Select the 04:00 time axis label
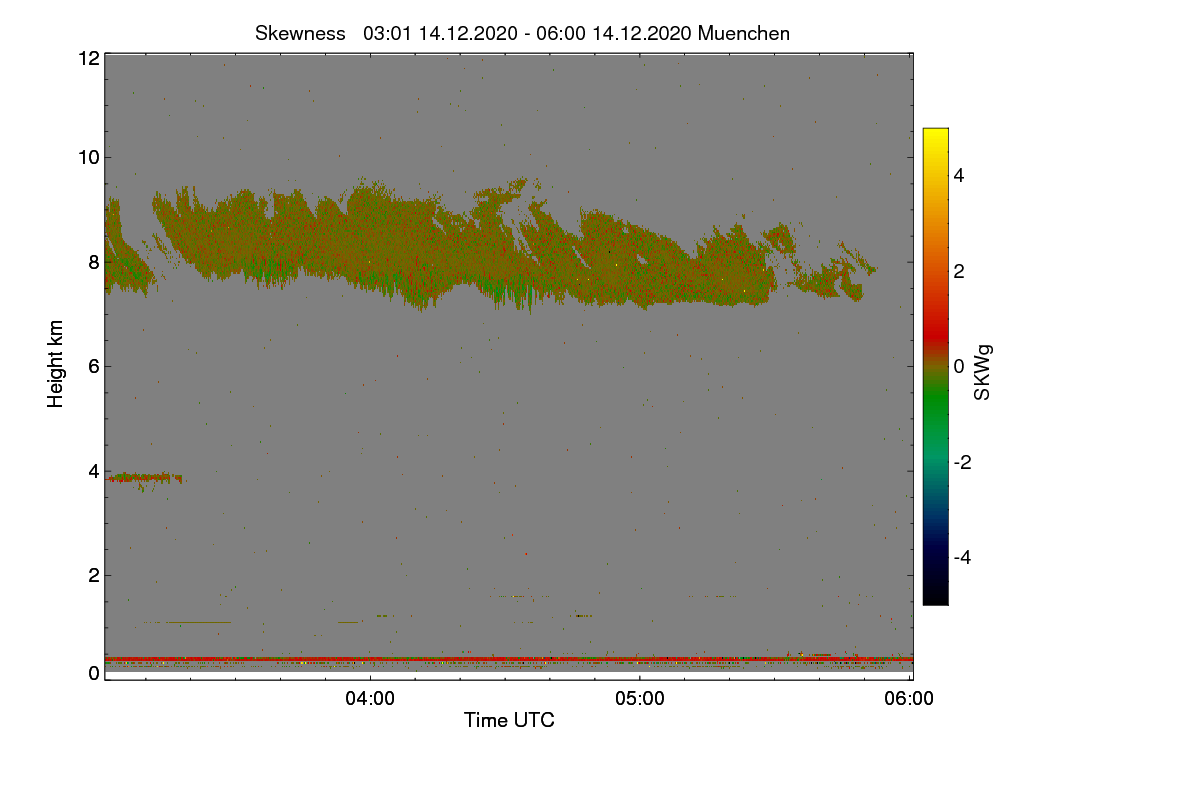Image resolution: width=1200 pixels, height=800 pixels. pyautogui.click(x=370, y=699)
